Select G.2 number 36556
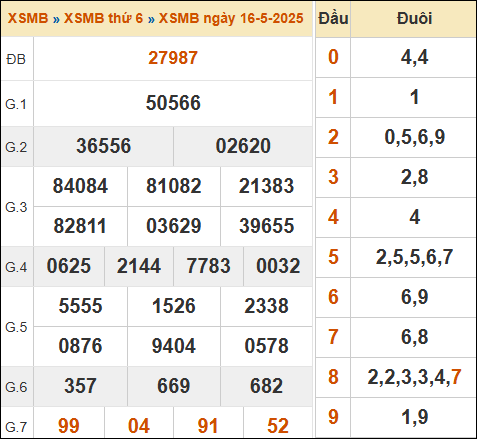The height and width of the screenshot is (439, 477). pos(103,146)
